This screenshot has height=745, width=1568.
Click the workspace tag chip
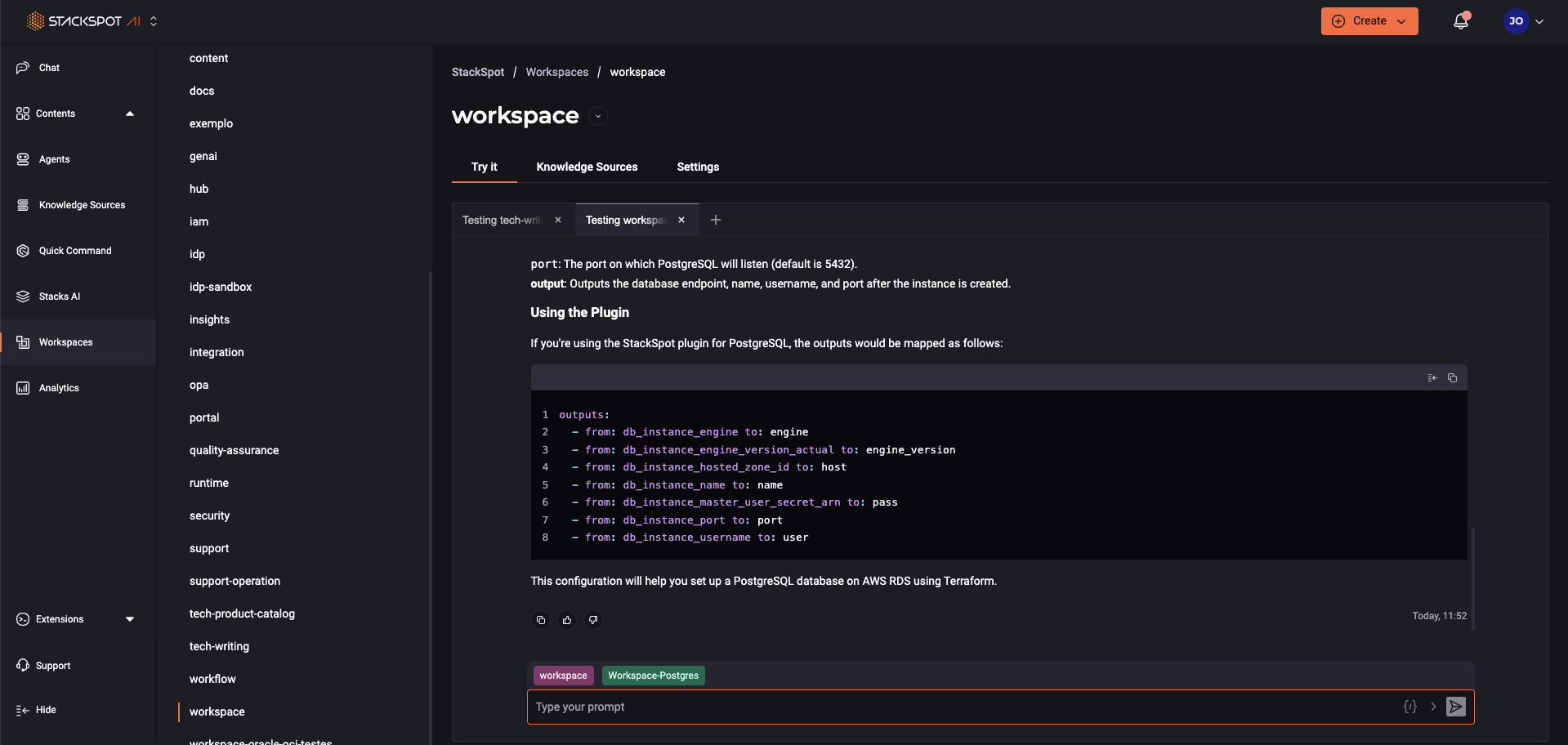click(x=563, y=676)
